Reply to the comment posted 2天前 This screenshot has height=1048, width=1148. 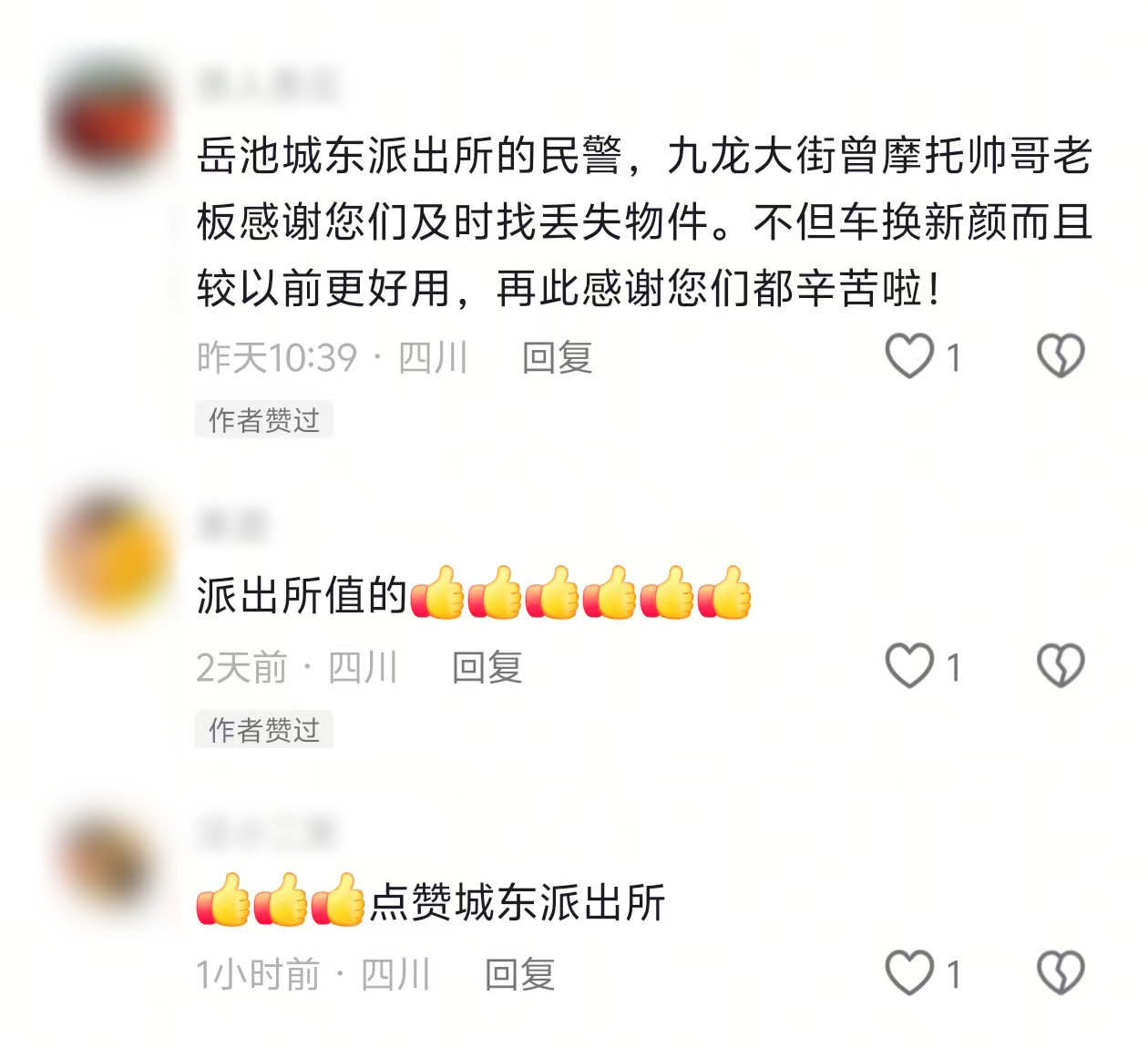pyautogui.click(x=487, y=667)
